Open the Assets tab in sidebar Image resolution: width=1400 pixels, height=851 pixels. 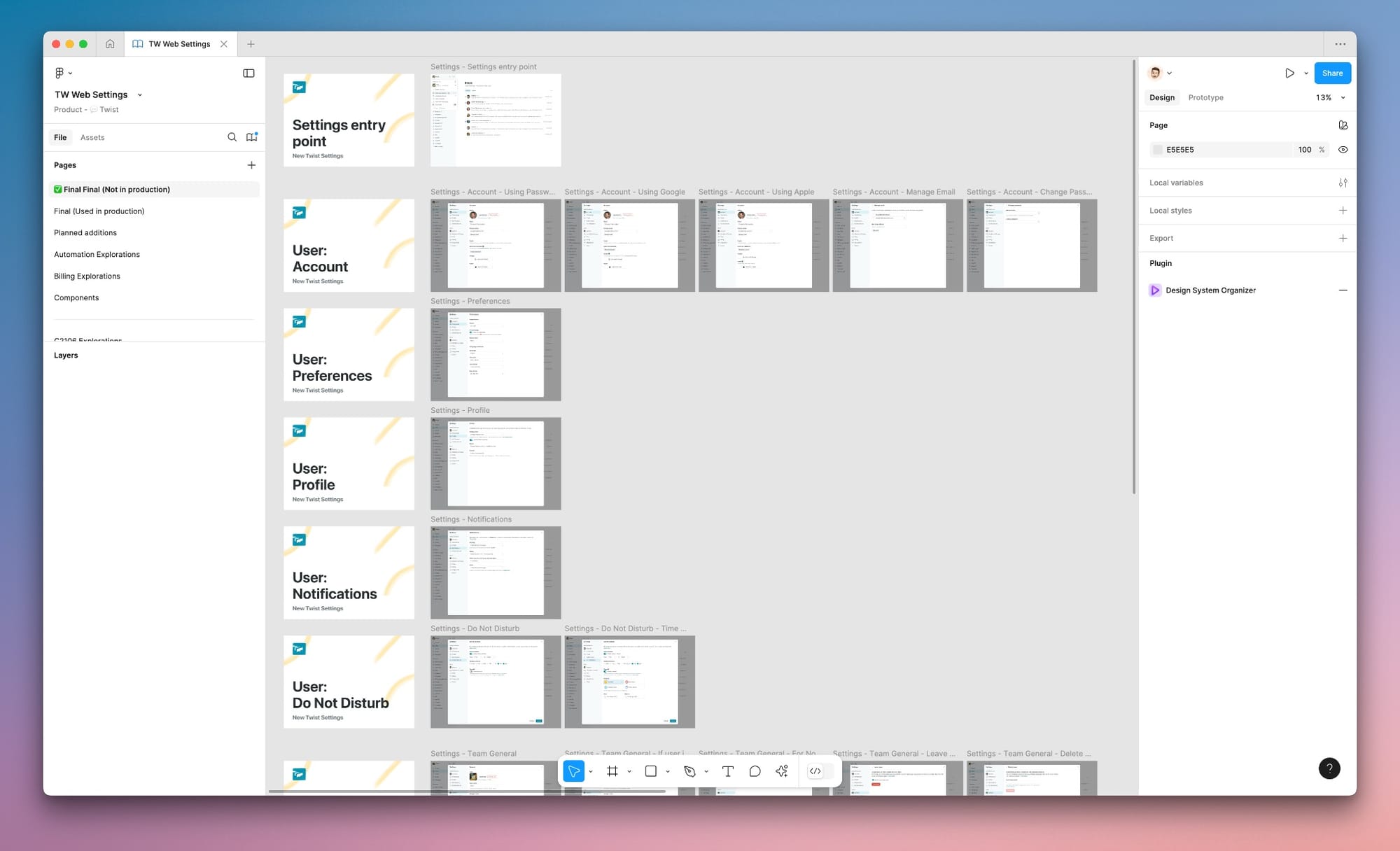[92, 137]
